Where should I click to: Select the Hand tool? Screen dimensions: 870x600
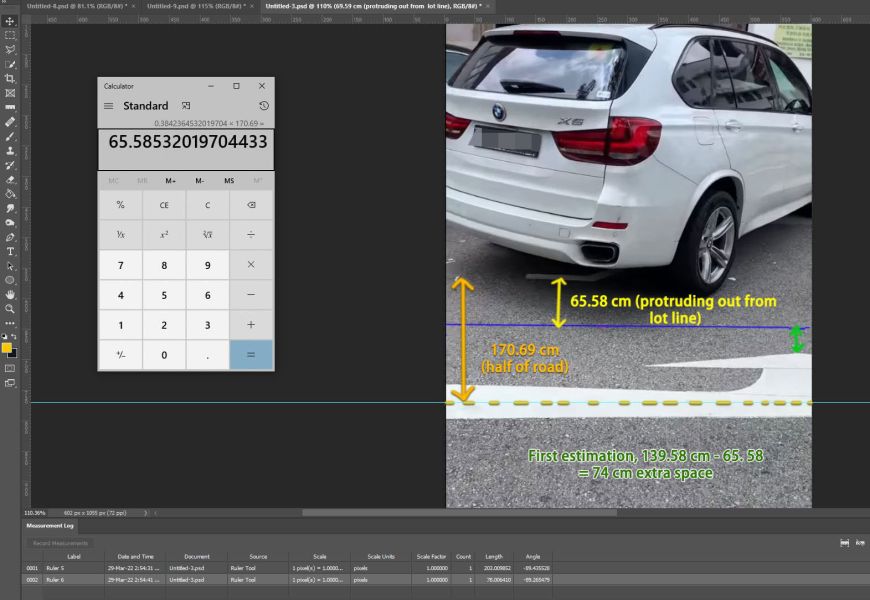coord(10,295)
